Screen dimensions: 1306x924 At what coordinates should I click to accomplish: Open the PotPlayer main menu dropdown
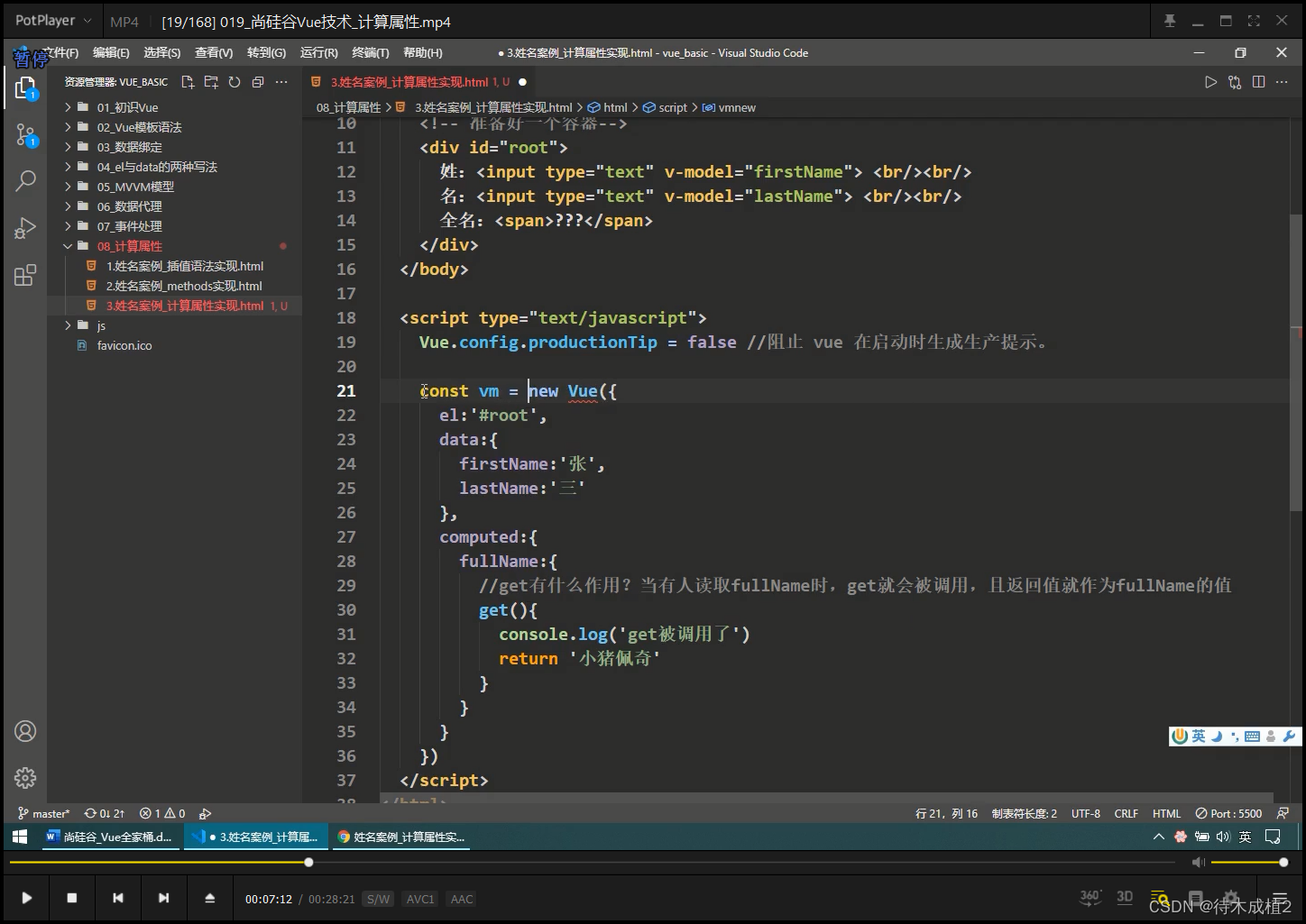point(53,21)
